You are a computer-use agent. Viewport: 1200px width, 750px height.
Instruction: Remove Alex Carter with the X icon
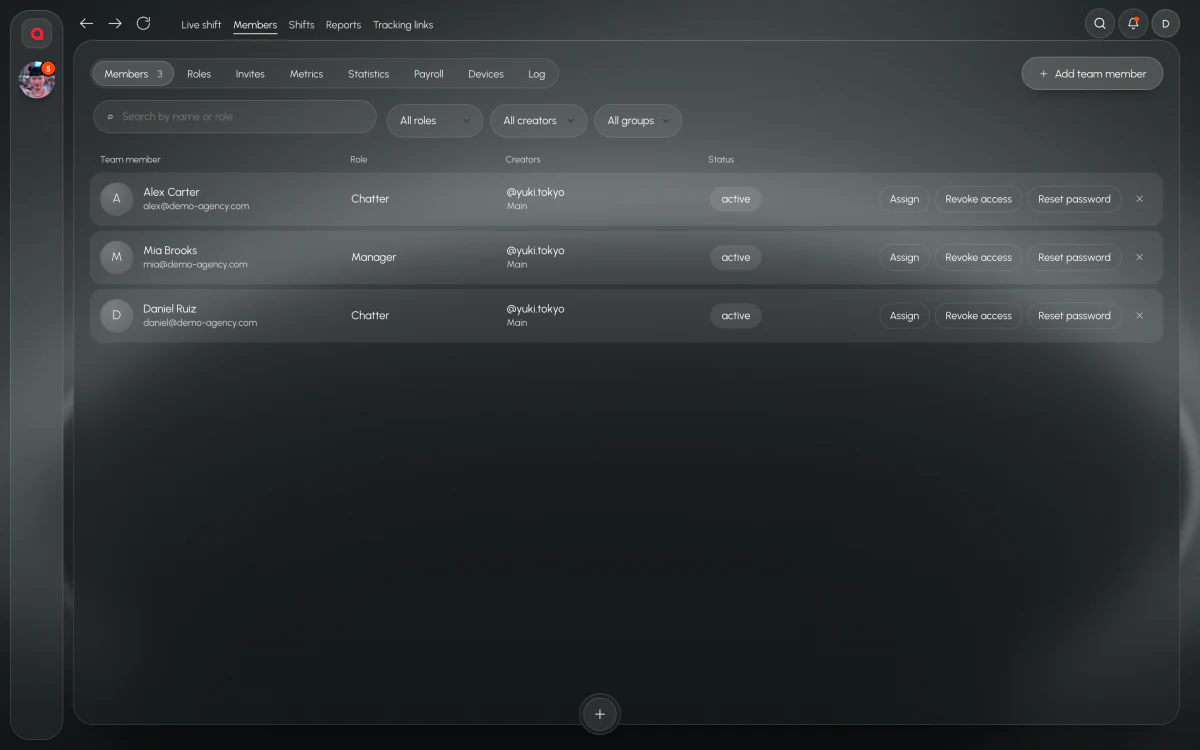1139,199
